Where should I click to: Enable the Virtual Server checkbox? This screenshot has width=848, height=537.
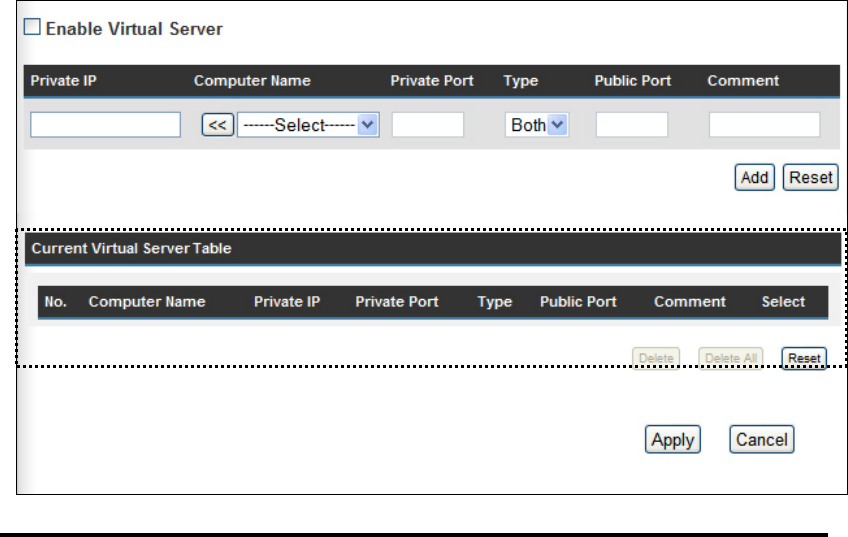tap(32, 27)
